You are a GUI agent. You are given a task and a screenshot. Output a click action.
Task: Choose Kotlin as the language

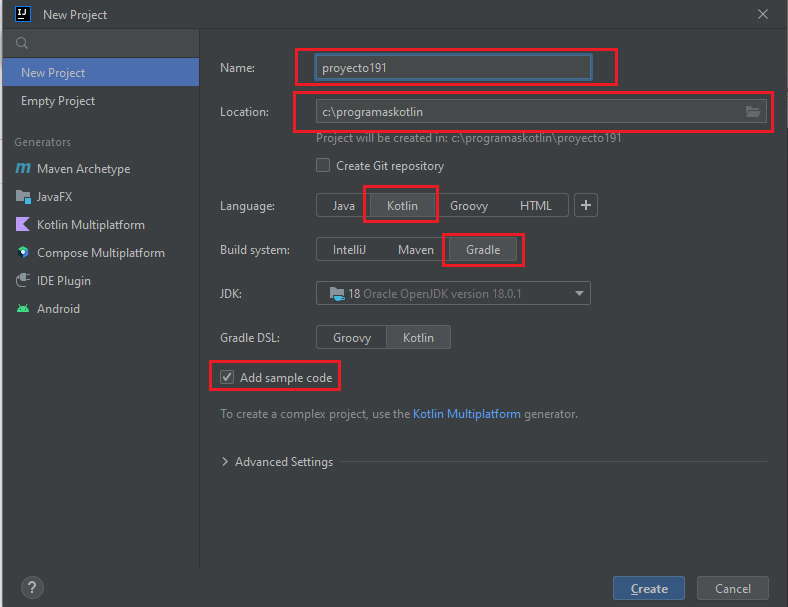pyautogui.click(x=402, y=206)
